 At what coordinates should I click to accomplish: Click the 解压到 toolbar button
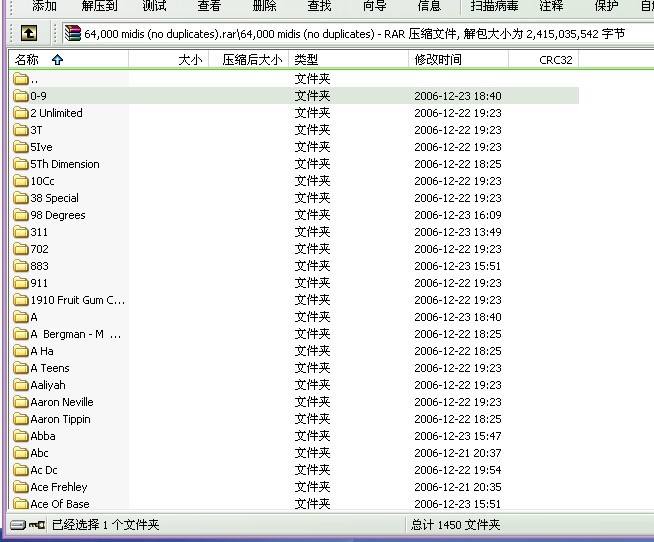point(100,6)
